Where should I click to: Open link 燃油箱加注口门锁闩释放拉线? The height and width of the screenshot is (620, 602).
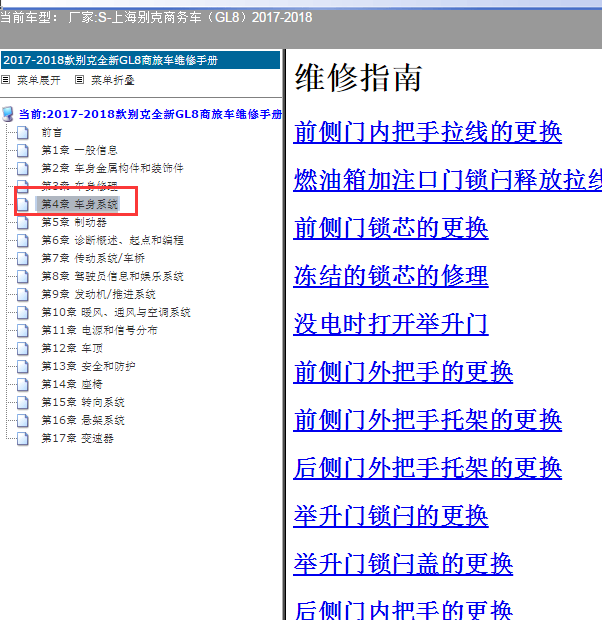pyautogui.click(x=448, y=180)
